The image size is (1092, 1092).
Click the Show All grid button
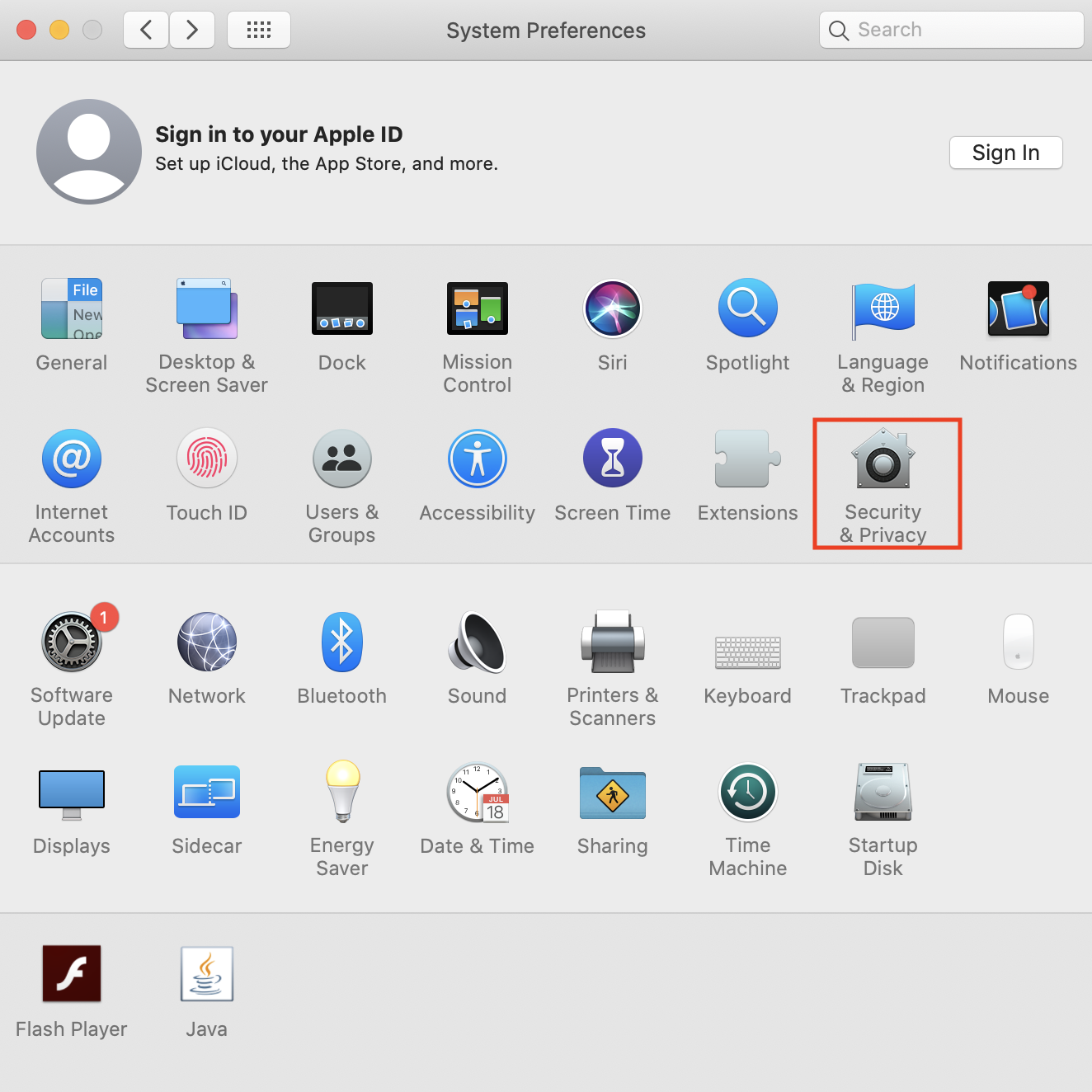259,31
